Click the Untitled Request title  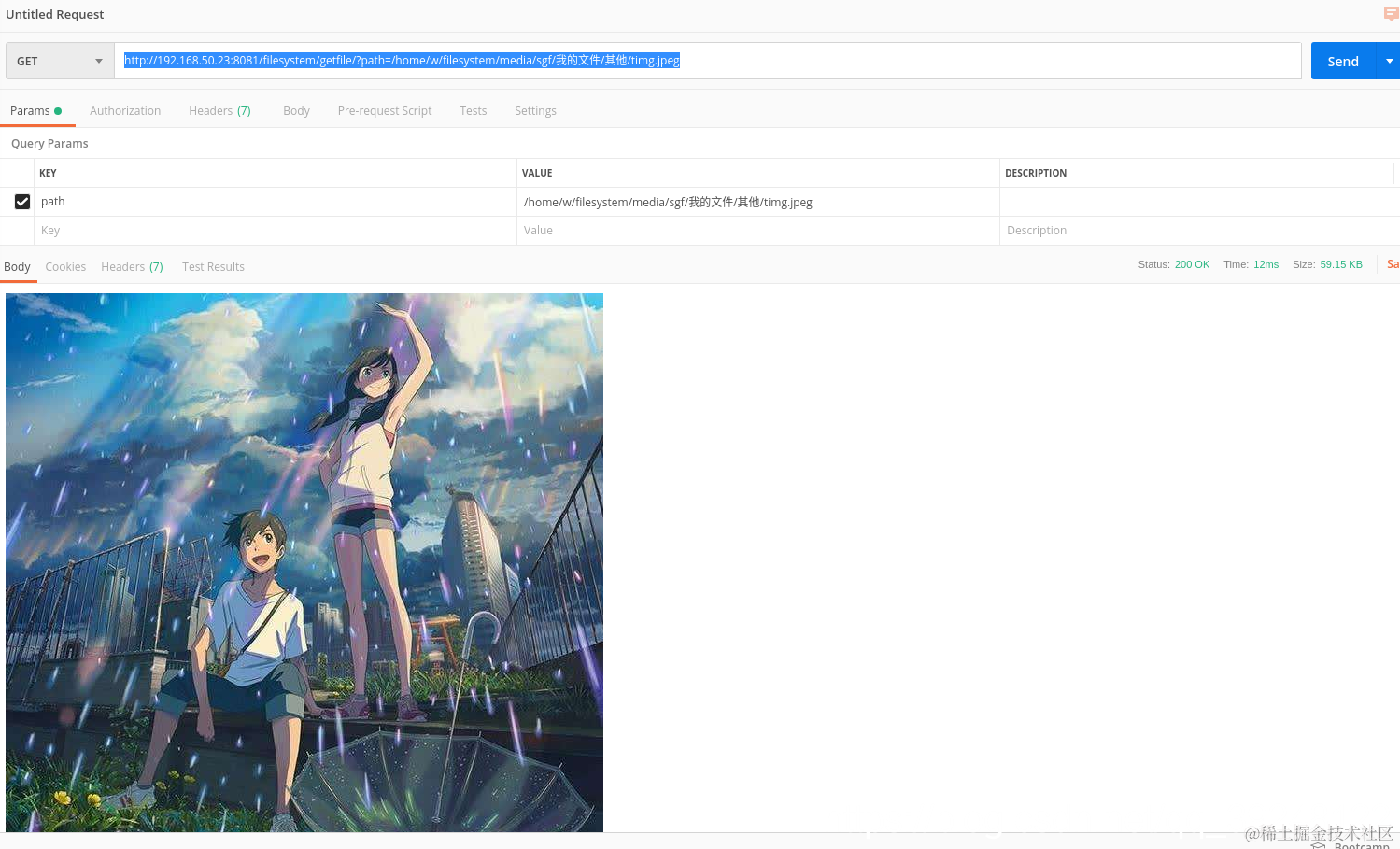pos(55,15)
